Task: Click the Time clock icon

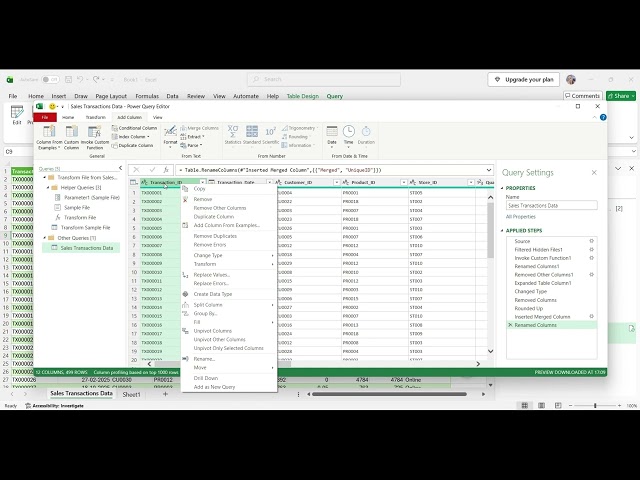Action: point(349,131)
